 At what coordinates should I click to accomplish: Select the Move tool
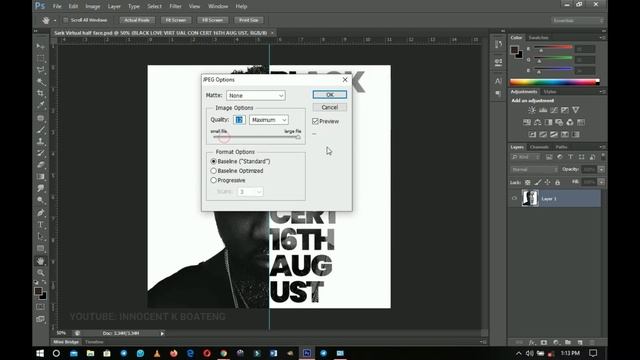(40, 47)
